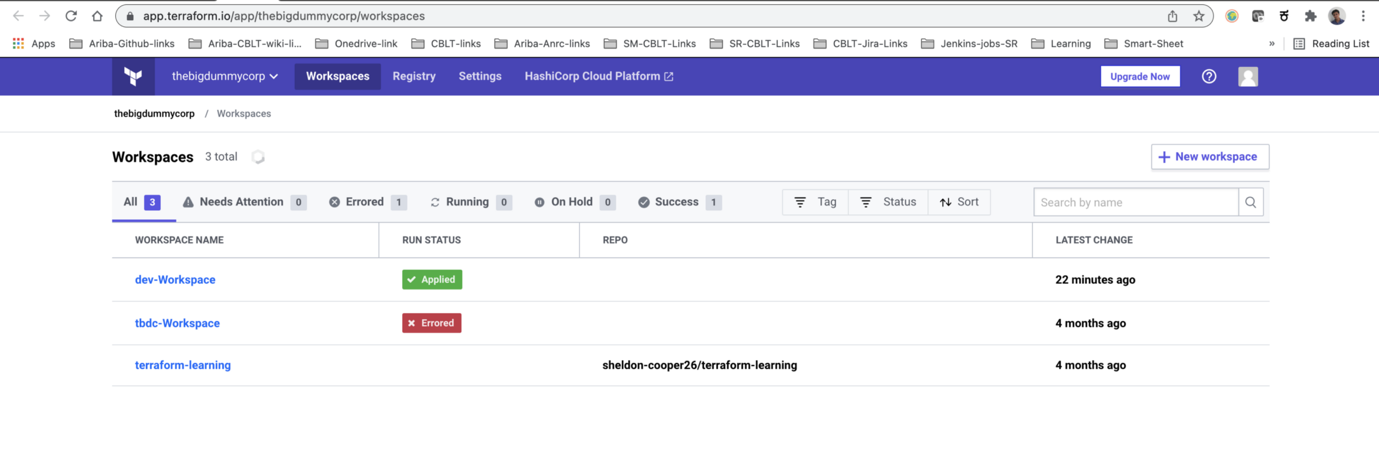Open Onedrive-link bookmark folder
1379x475 pixels.
[356, 44]
